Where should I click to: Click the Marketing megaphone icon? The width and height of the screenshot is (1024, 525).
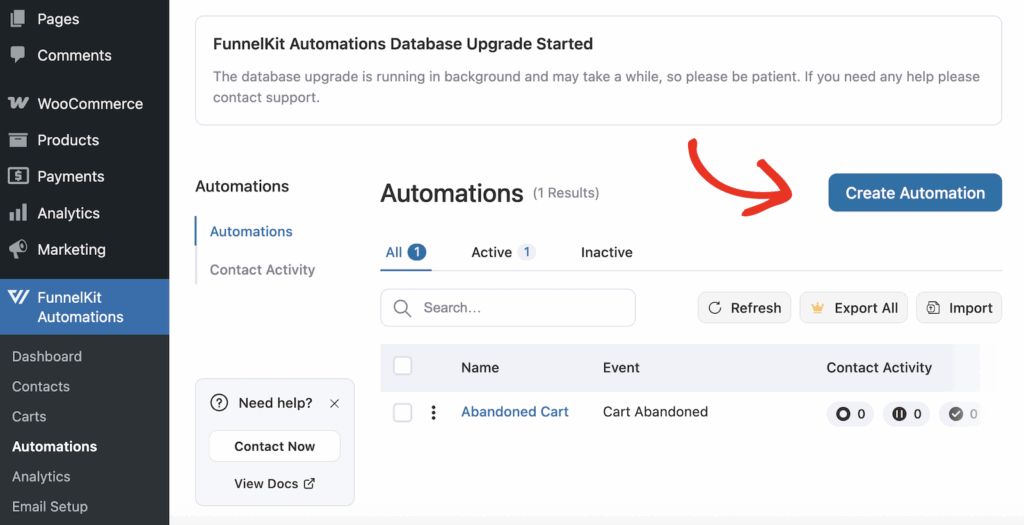tap(18, 249)
